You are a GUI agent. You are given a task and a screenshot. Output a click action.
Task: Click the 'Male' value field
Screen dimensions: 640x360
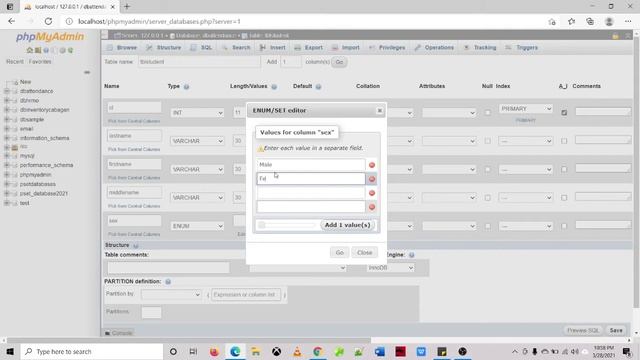point(311,164)
